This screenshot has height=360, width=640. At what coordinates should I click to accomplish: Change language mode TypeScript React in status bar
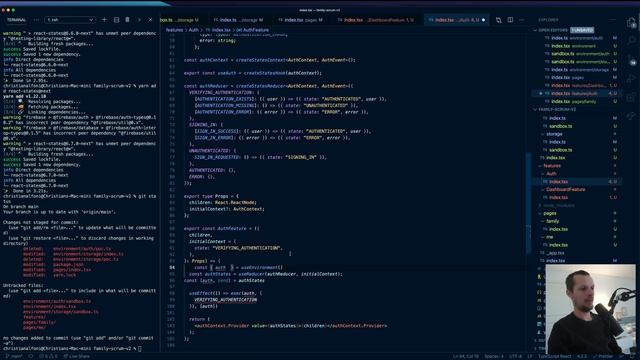(555, 356)
